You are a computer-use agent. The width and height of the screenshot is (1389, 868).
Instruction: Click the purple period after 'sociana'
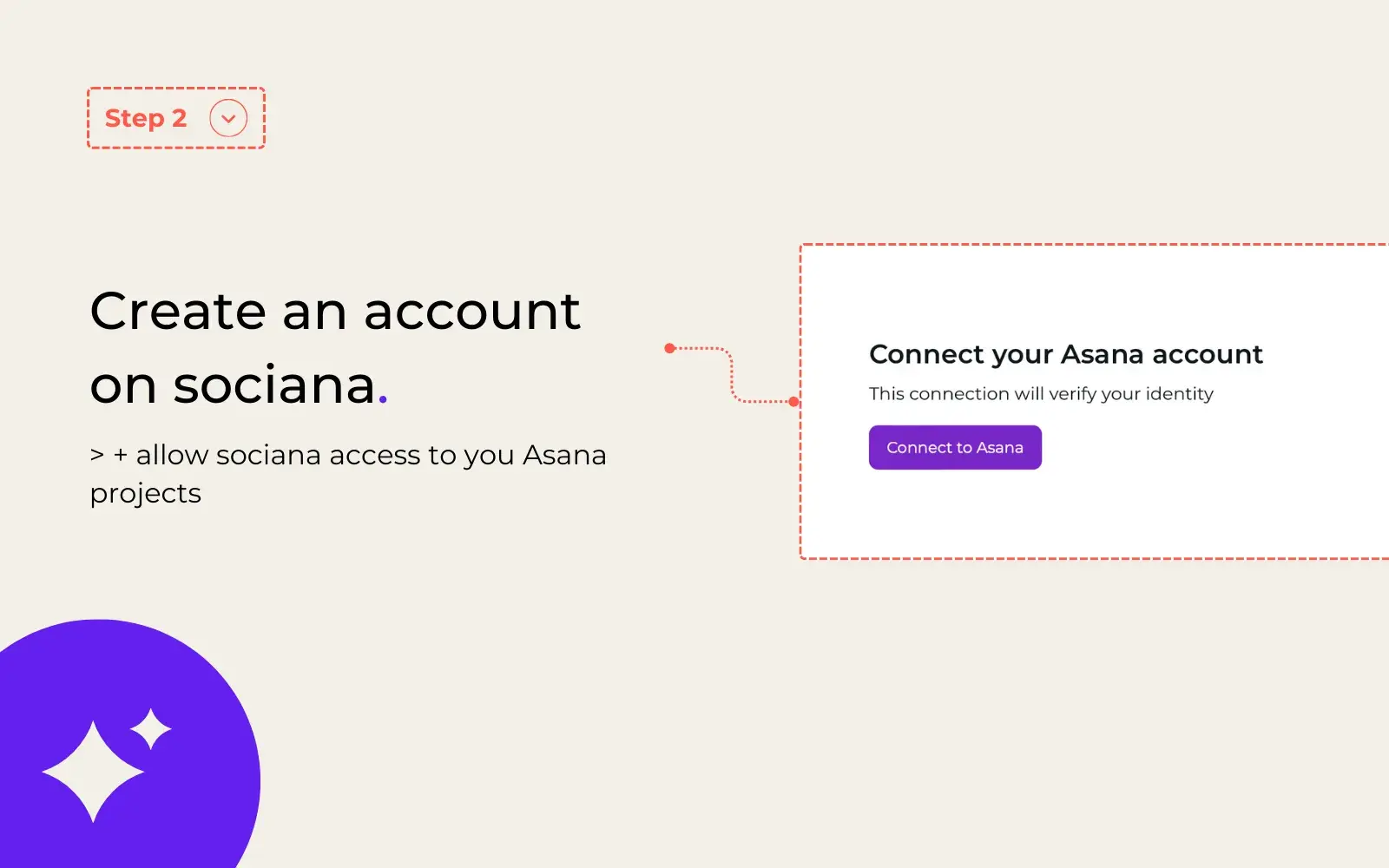tap(383, 401)
